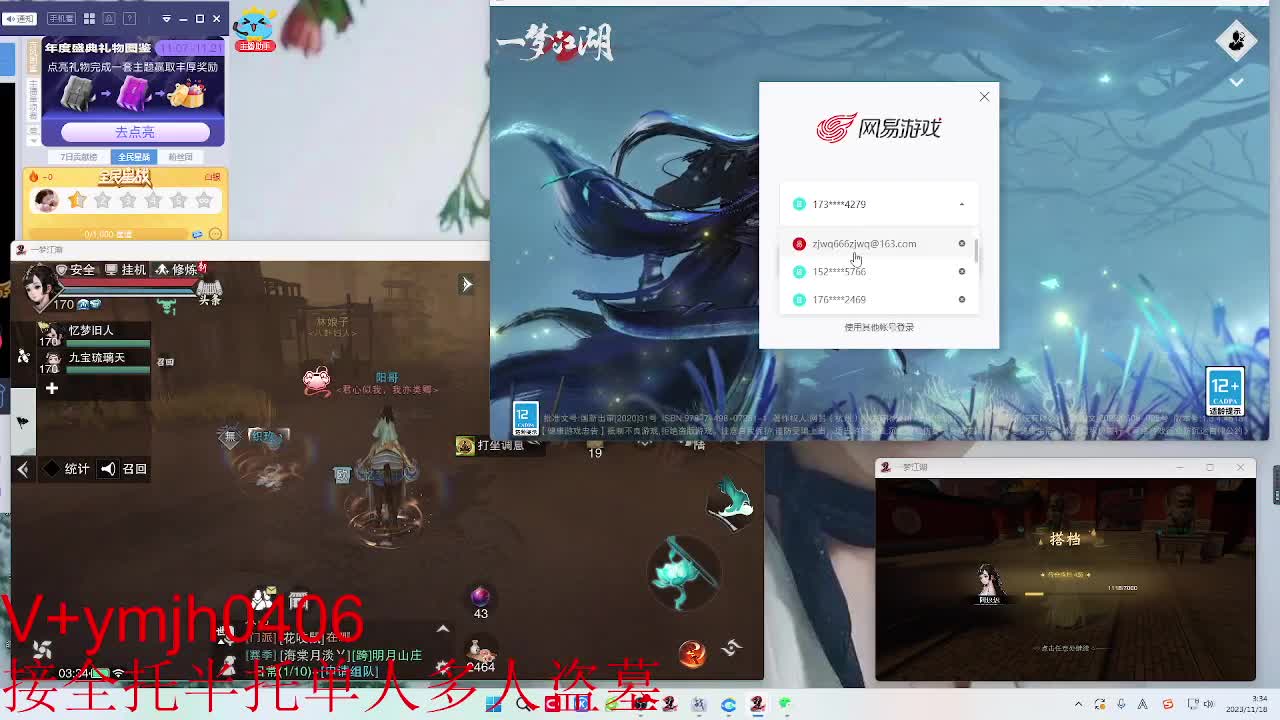The width and height of the screenshot is (1280, 720).
Task: Click the 使用其他帐号登录 link
Action: tap(879, 327)
